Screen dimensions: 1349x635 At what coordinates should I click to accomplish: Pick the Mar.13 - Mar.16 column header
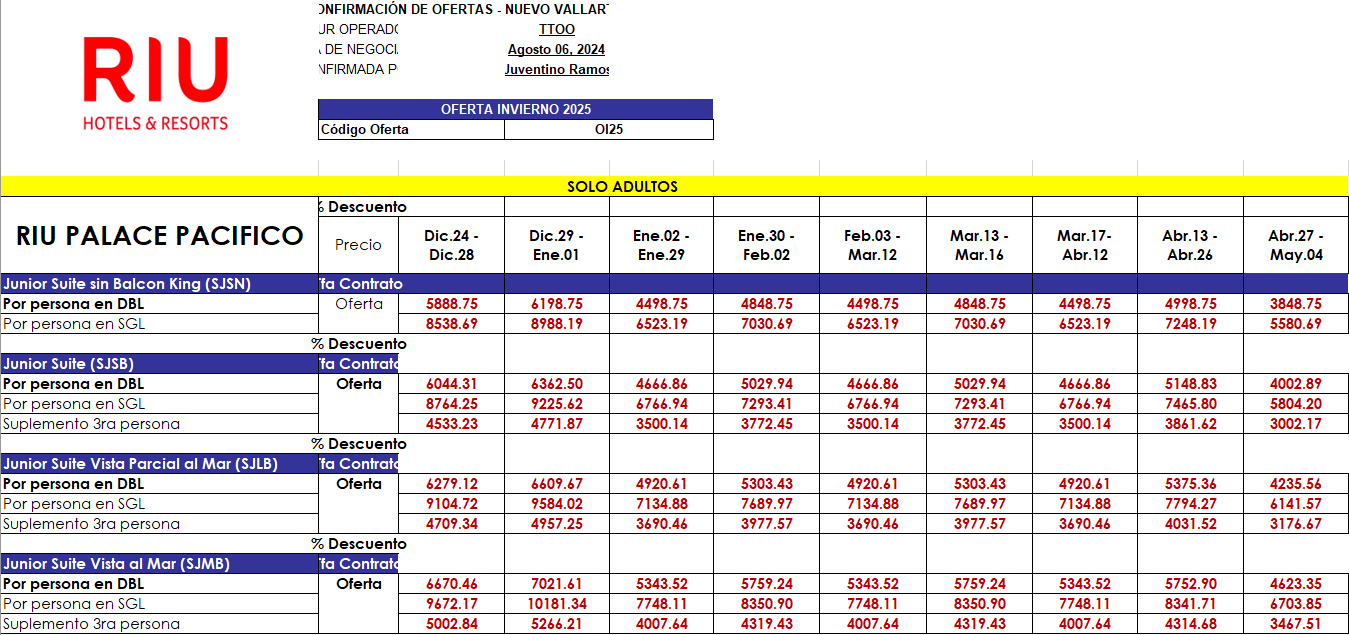[979, 245]
